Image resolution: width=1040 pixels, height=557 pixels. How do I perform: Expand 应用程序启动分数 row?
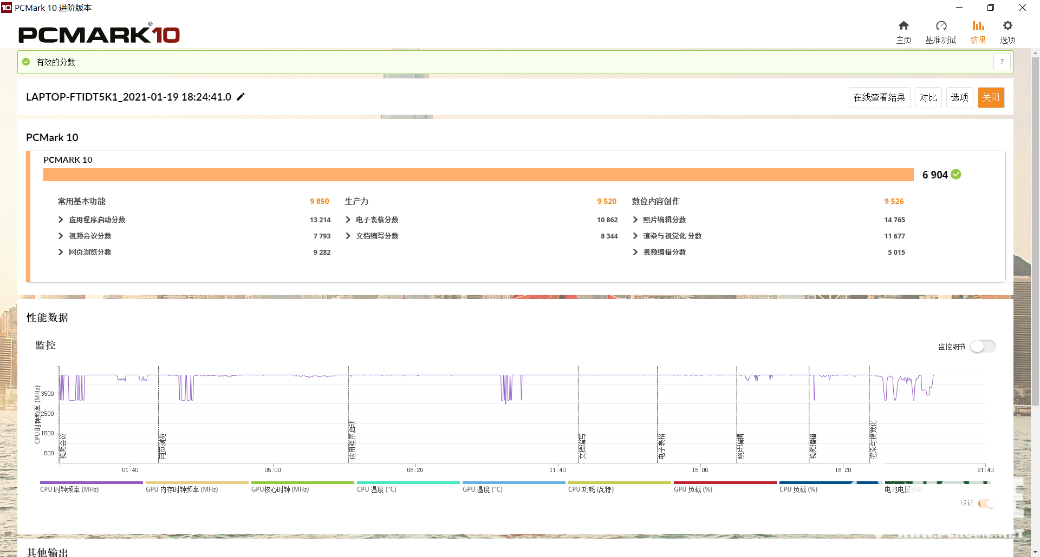point(62,219)
